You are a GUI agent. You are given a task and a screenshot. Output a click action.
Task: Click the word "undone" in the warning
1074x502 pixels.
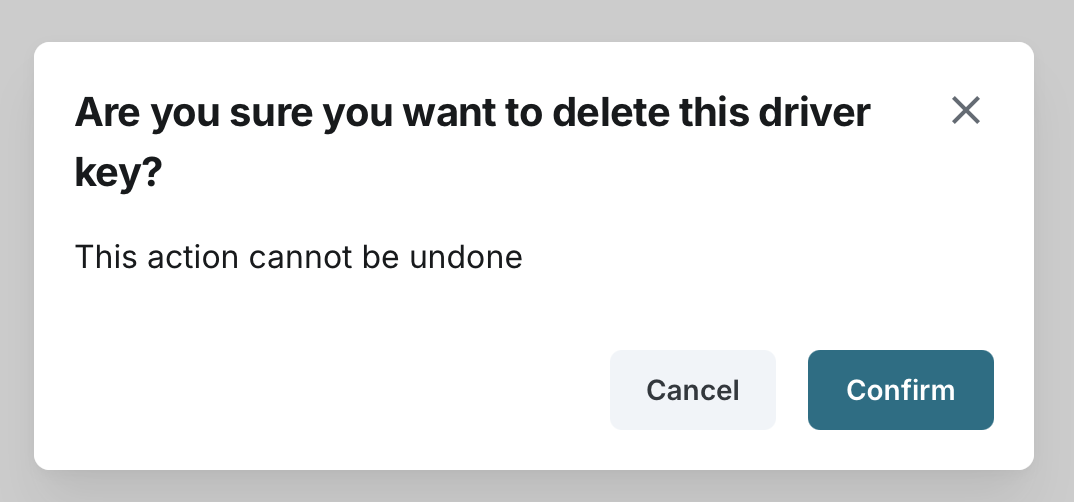point(465,258)
